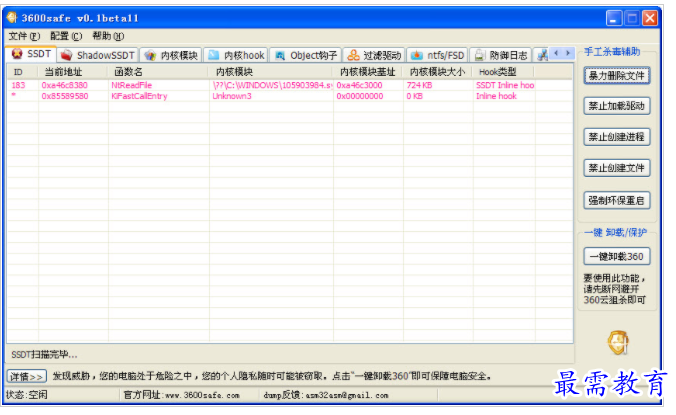Click the ntfs/FSD tab icon
The height and width of the screenshot is (415, 676).
(416, 55)
